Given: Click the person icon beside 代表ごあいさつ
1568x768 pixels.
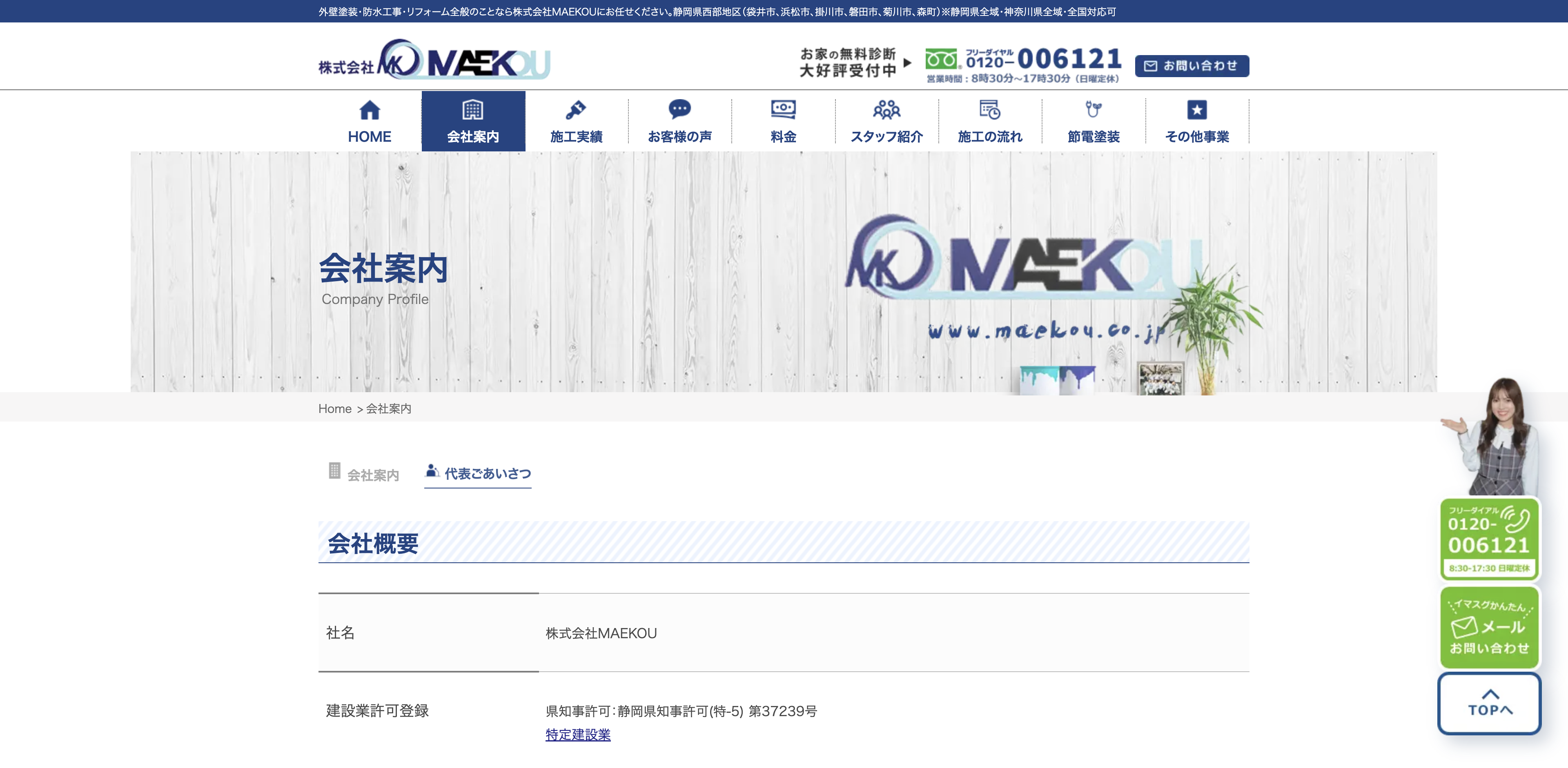Looking at the screenshot, I should (432, 471).
